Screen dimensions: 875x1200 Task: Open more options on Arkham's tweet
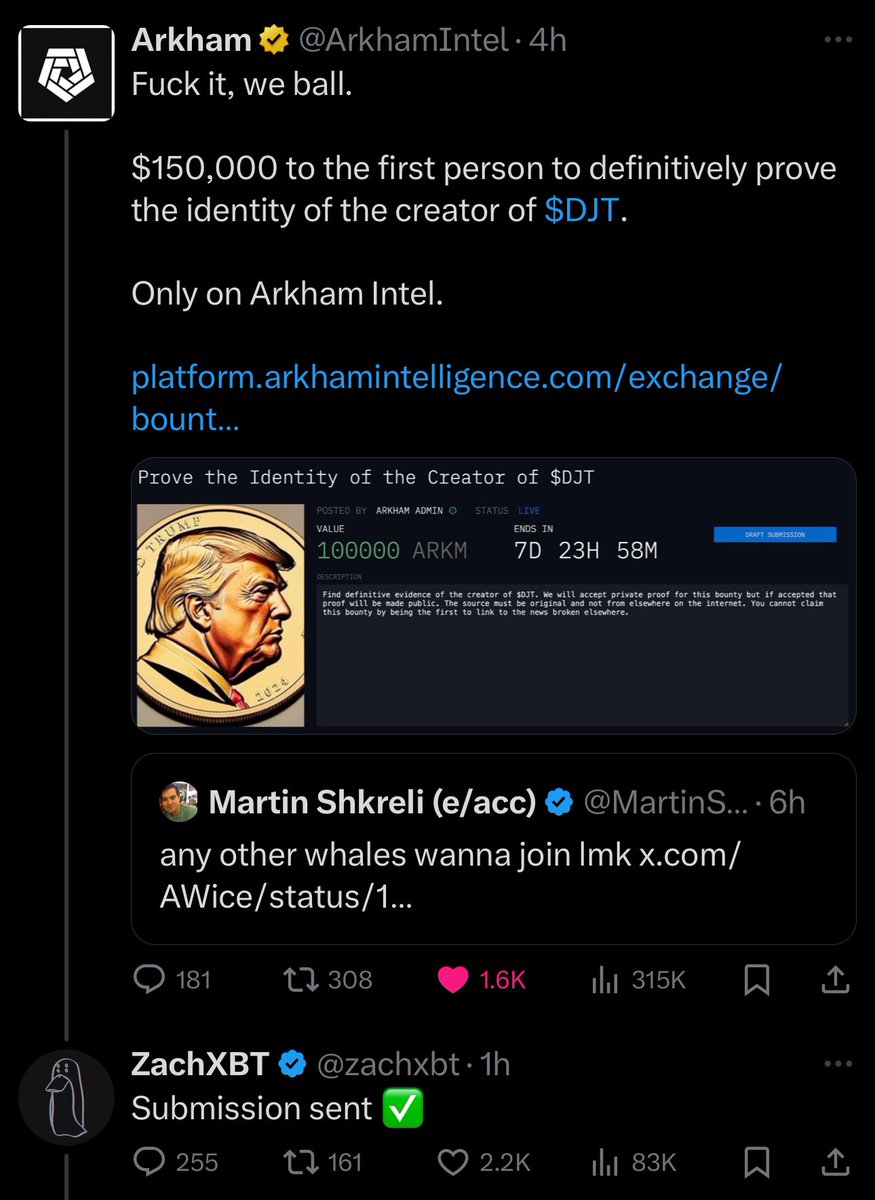coord(836,40)
